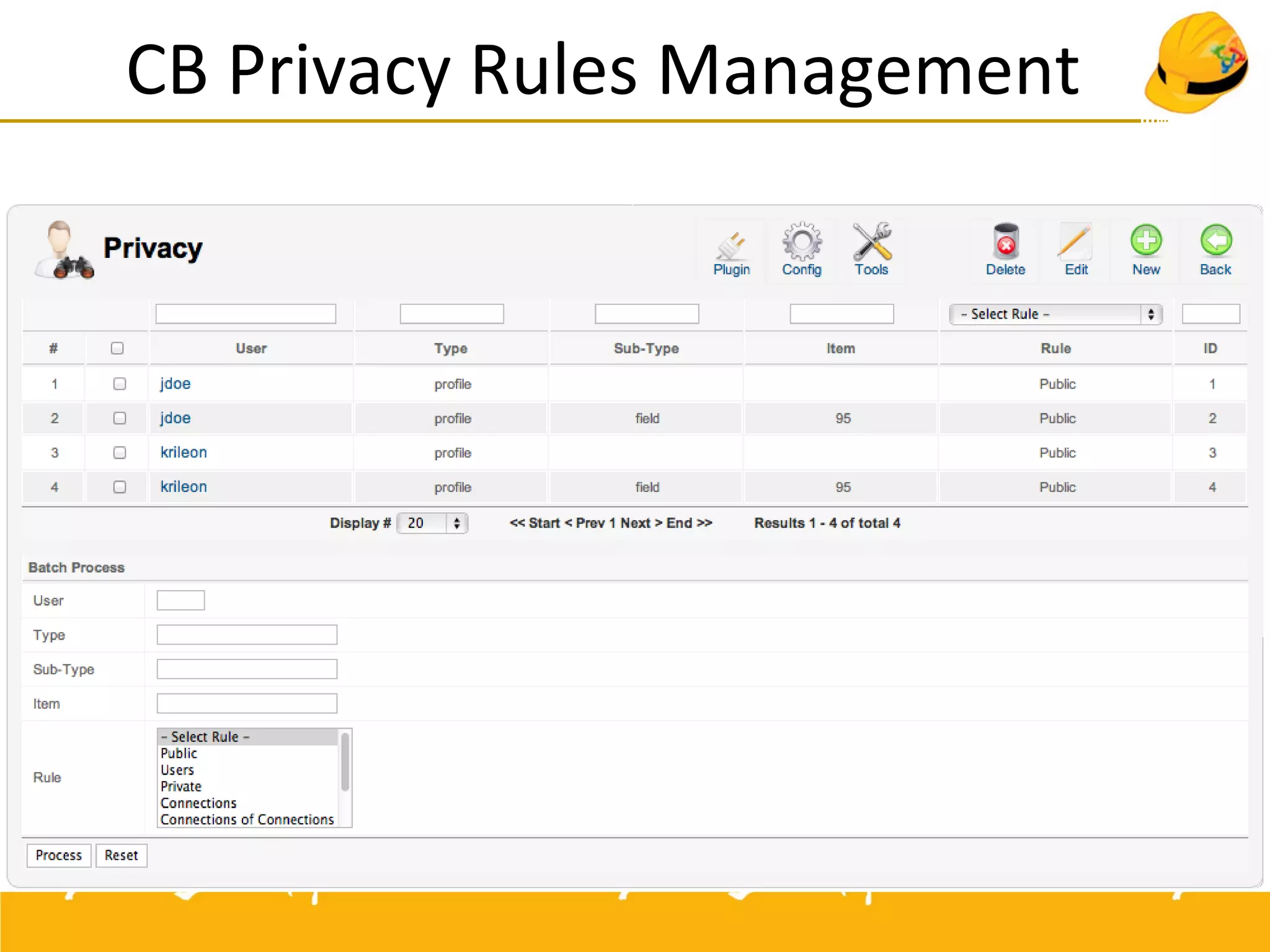Select Users in batch Rule list
The height and width of the screenshot is (952, 1270).
tap(177, 770)
